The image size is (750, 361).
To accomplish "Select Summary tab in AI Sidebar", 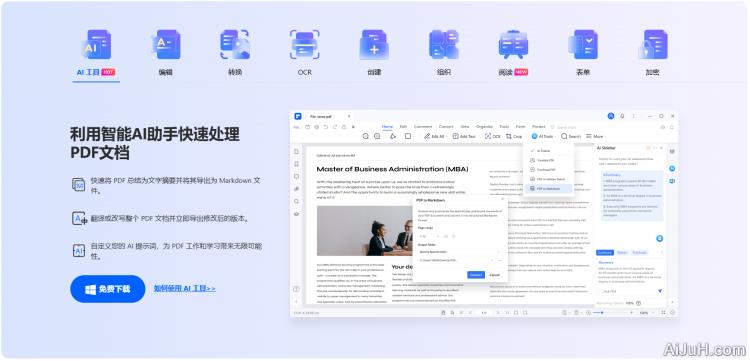I will (x=605, y=252).
